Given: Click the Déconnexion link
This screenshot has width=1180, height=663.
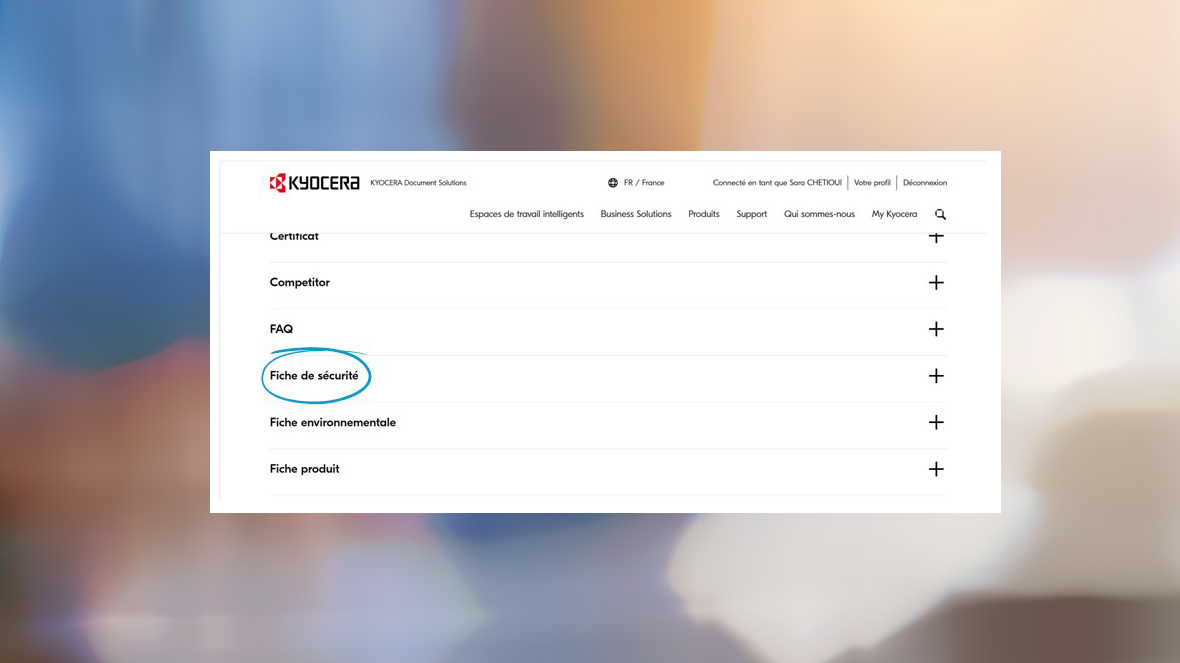Looking at the screenshot, I should (x=925, y=183).
